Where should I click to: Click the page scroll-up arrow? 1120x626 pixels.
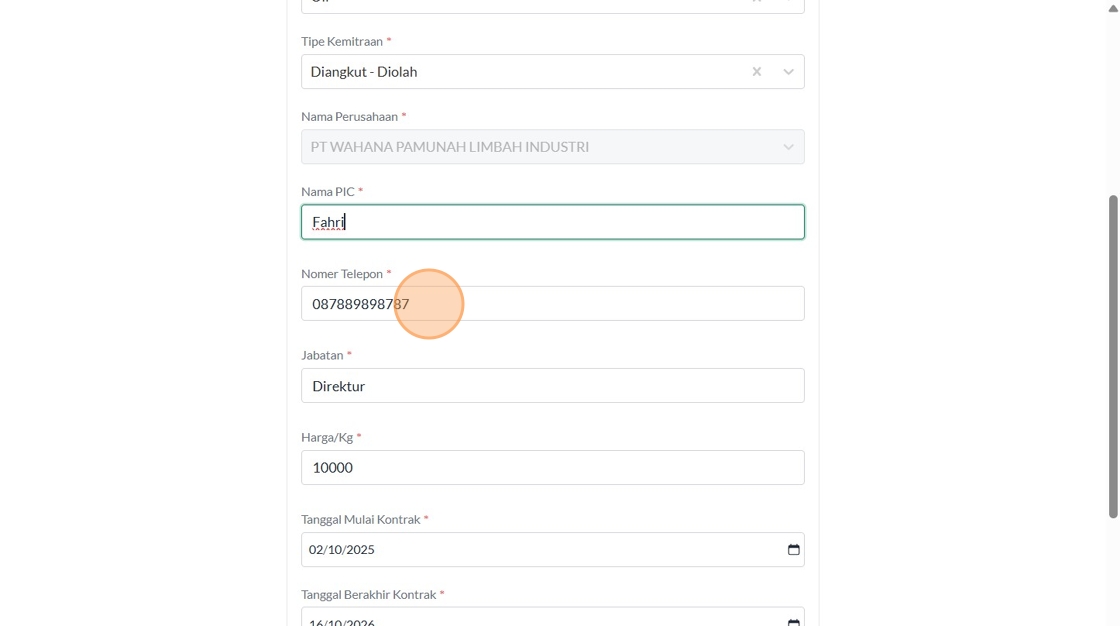point(1112,8)
